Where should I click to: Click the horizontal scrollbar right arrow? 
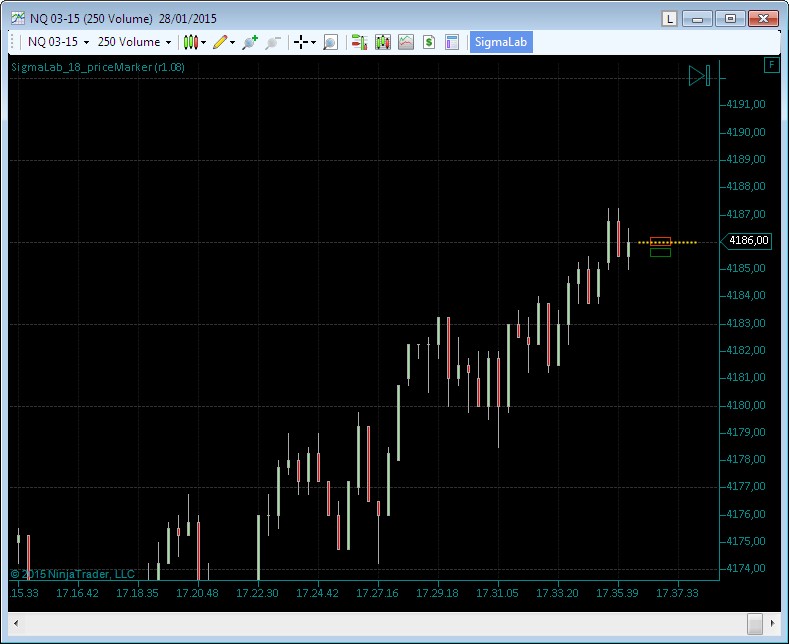(x=773, y=624)
